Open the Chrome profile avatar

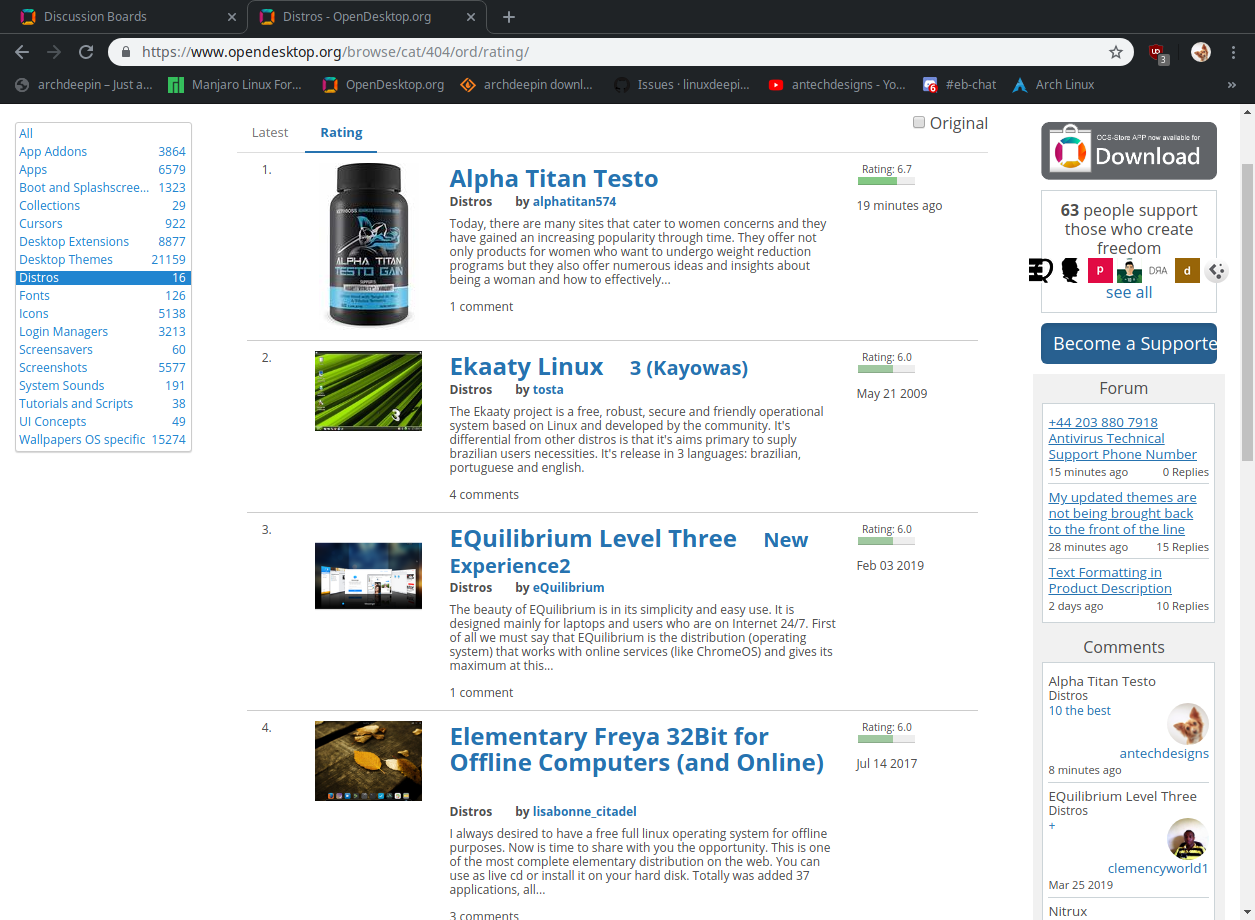tap(1201, 52)
